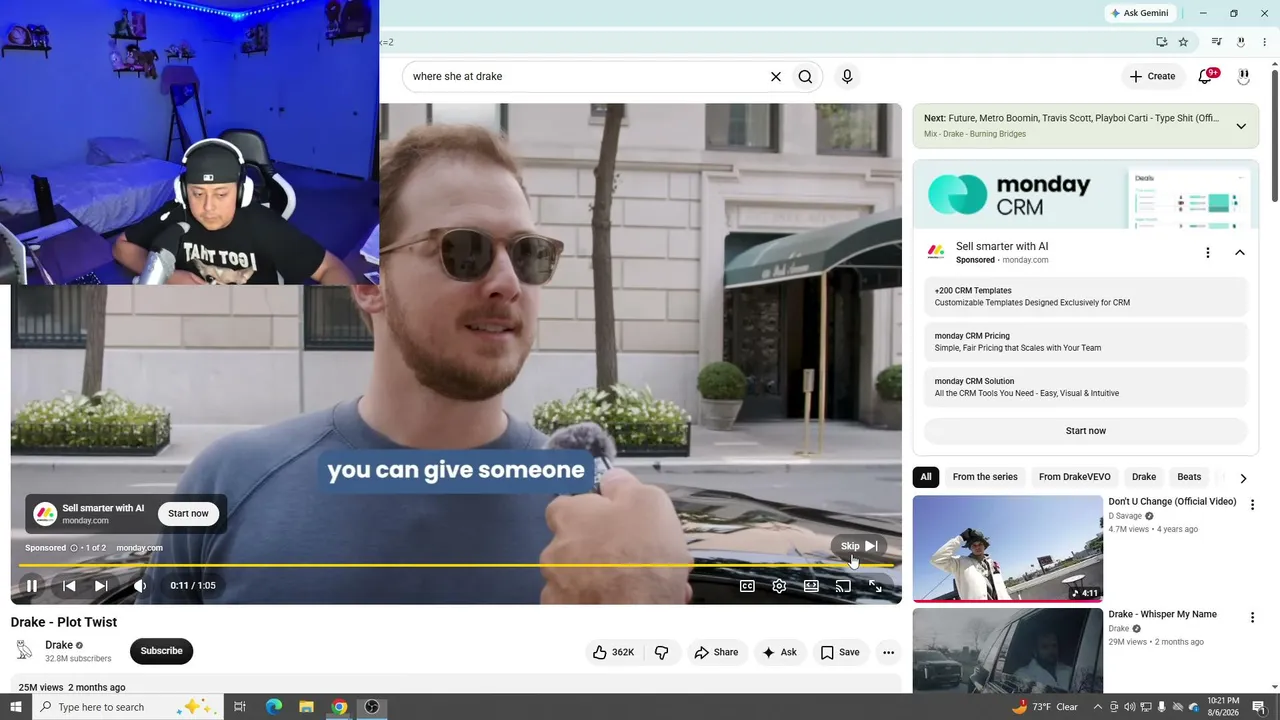This screenshot has height=720, width=1280.
Task: Open the Create menu
Action: [1152, 76]
